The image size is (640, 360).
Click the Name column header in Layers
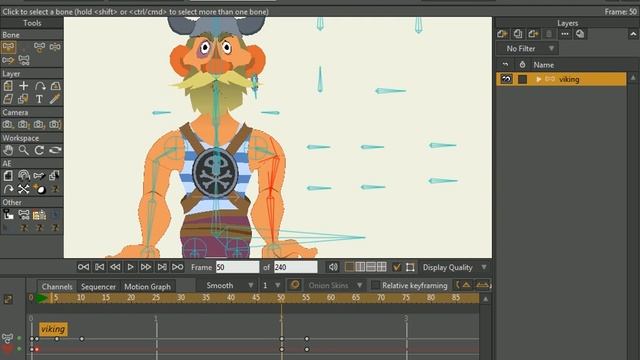pos(543,65)
